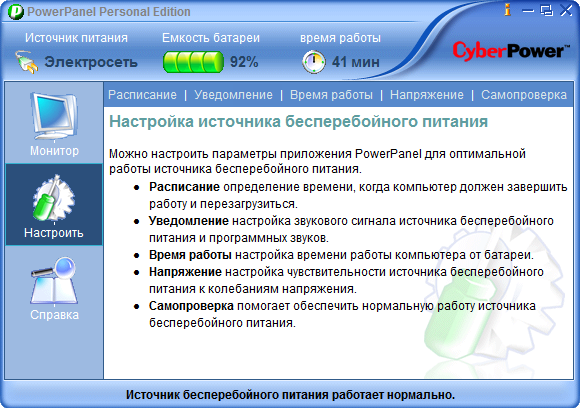
Task: Click the green battery capacity indicator
Action: [193, 62]
